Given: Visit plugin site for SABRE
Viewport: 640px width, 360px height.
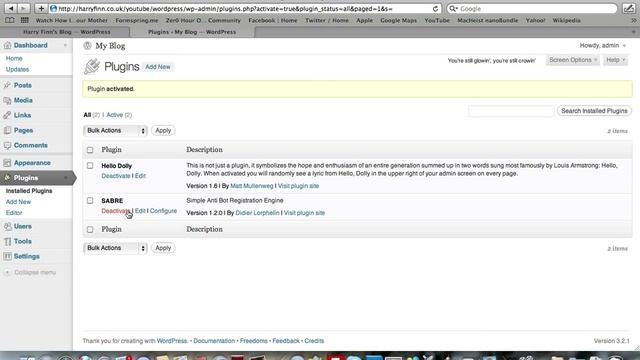Looking at the screenshot, I should point(304,213).
